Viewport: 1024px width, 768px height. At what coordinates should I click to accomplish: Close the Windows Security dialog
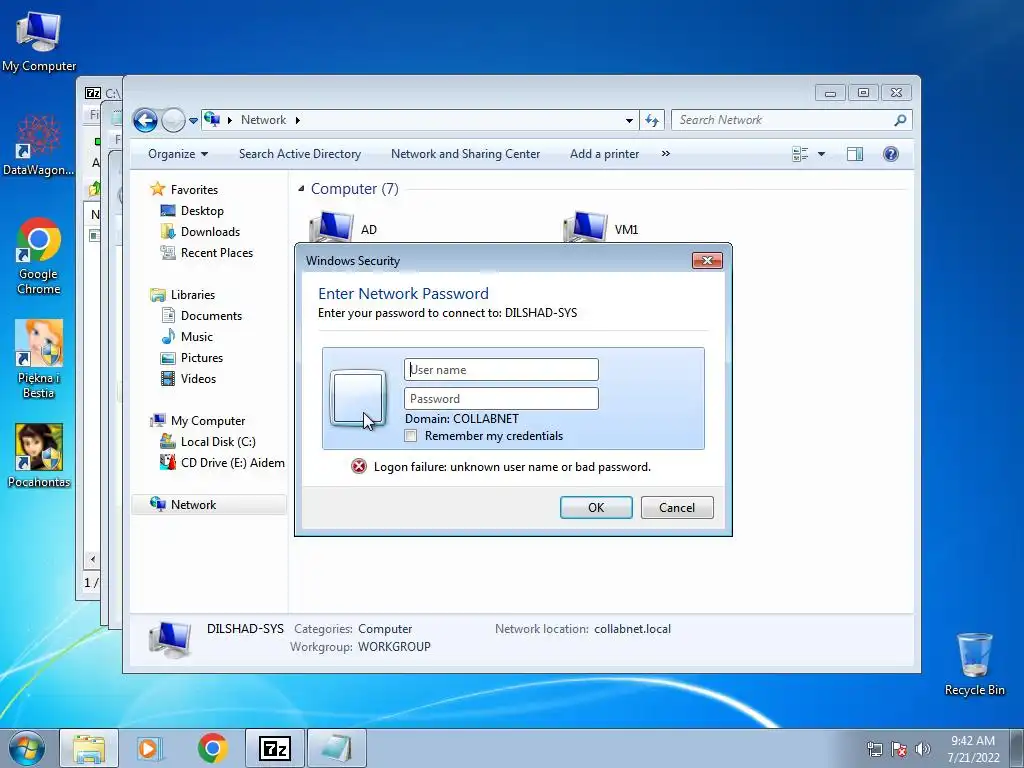click(x=707, y=261)
